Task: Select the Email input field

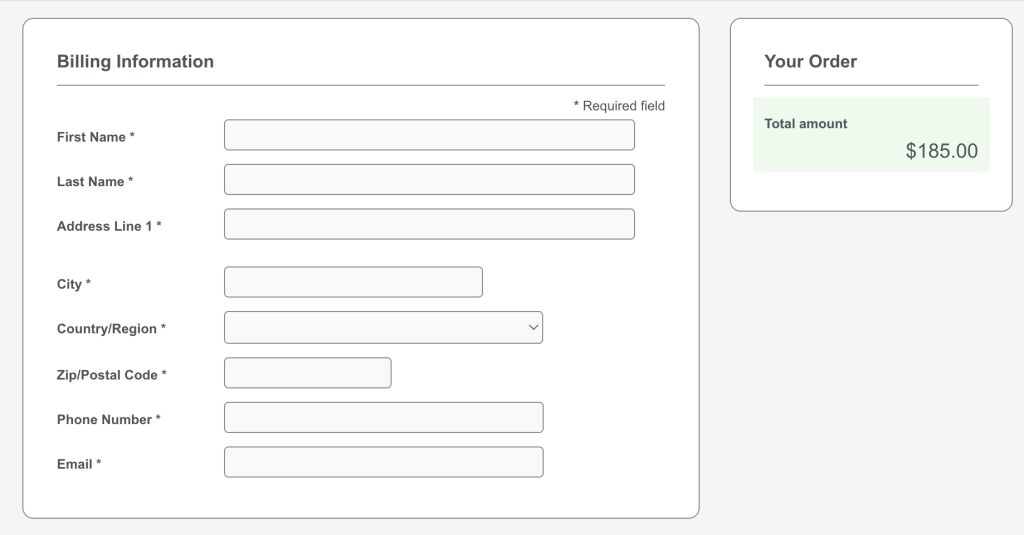Action: coord(383,462)
